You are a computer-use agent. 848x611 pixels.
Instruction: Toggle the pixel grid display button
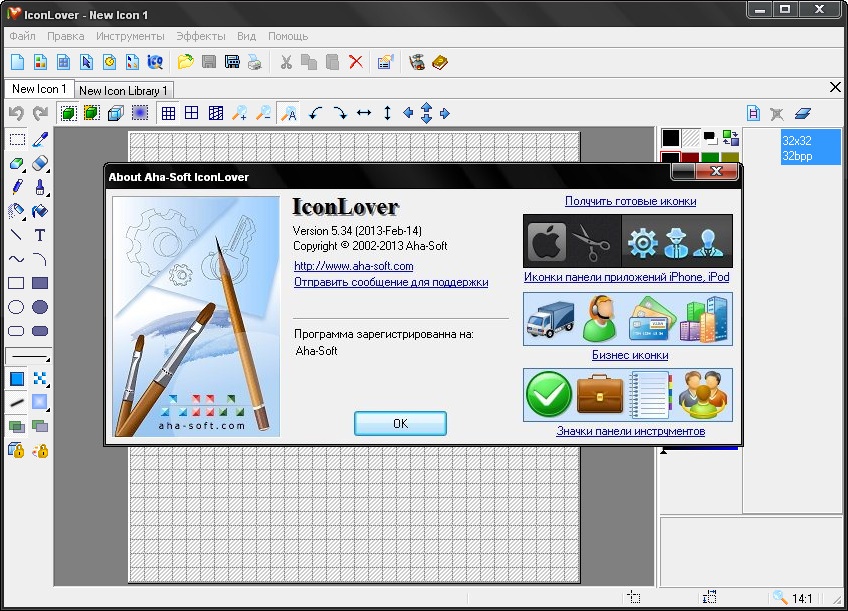[168, 114]
